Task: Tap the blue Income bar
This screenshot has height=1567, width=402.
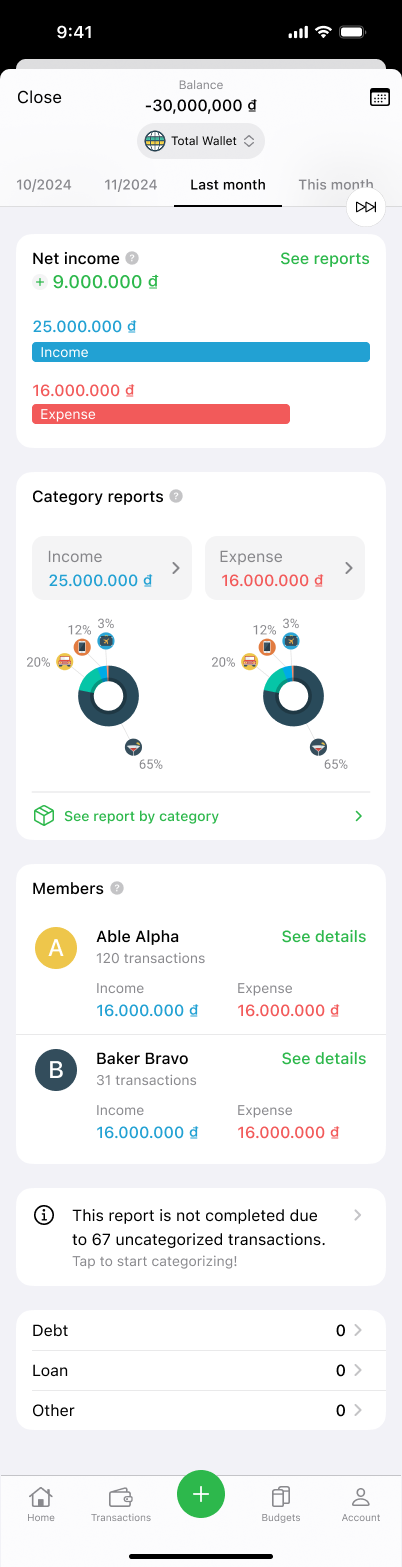Action: click(201, 352)
